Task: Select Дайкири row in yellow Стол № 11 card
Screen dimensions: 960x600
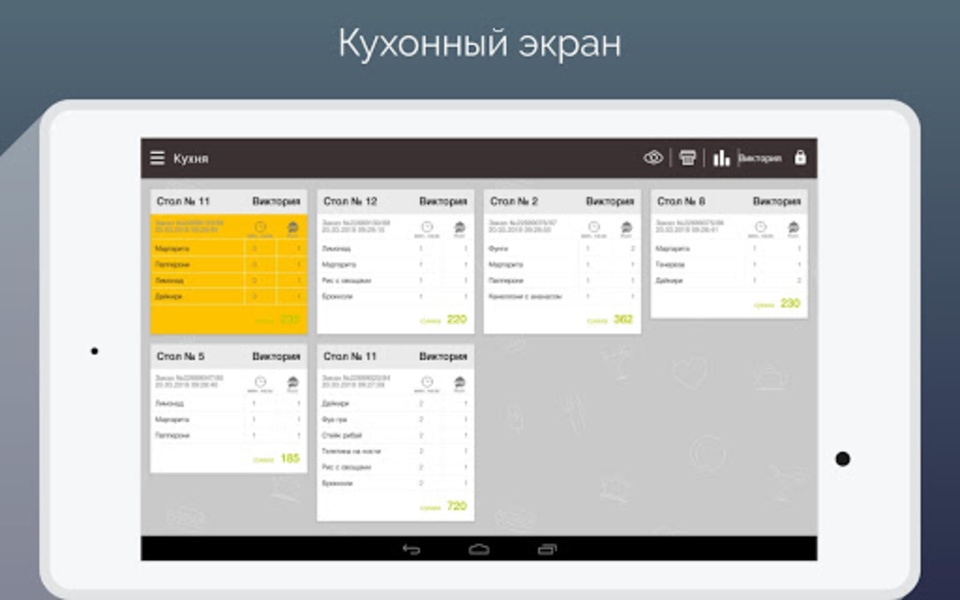Action: (228, 296)
